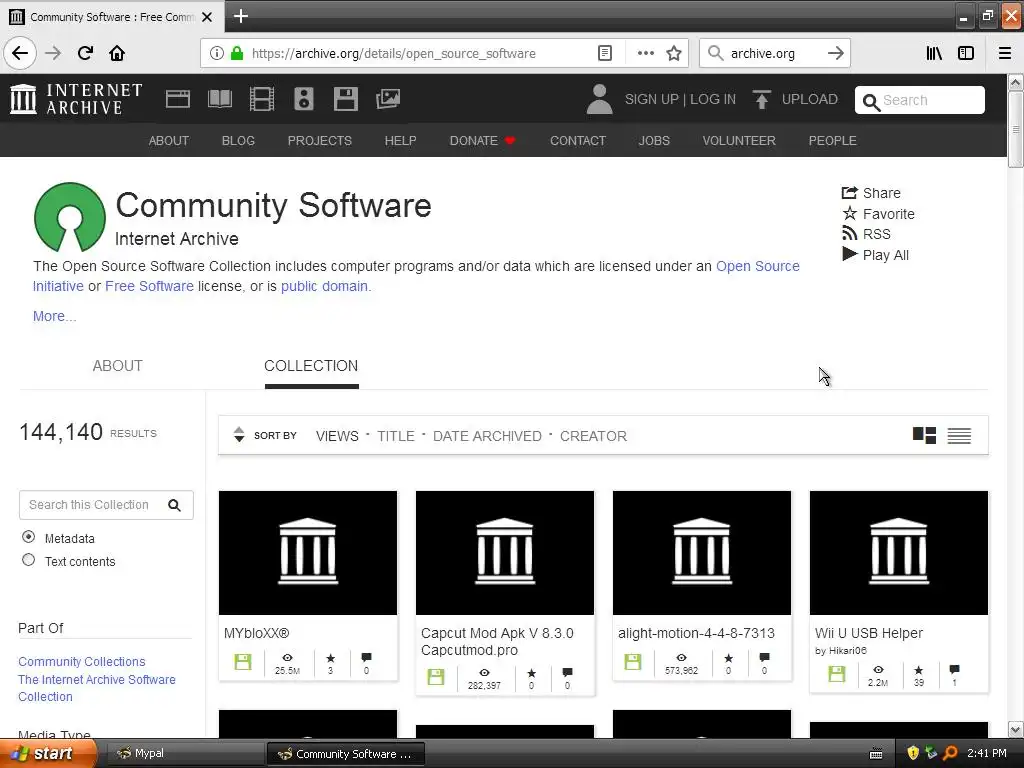Open the Free Software link
1024x768 pixels.
point(149,286)
